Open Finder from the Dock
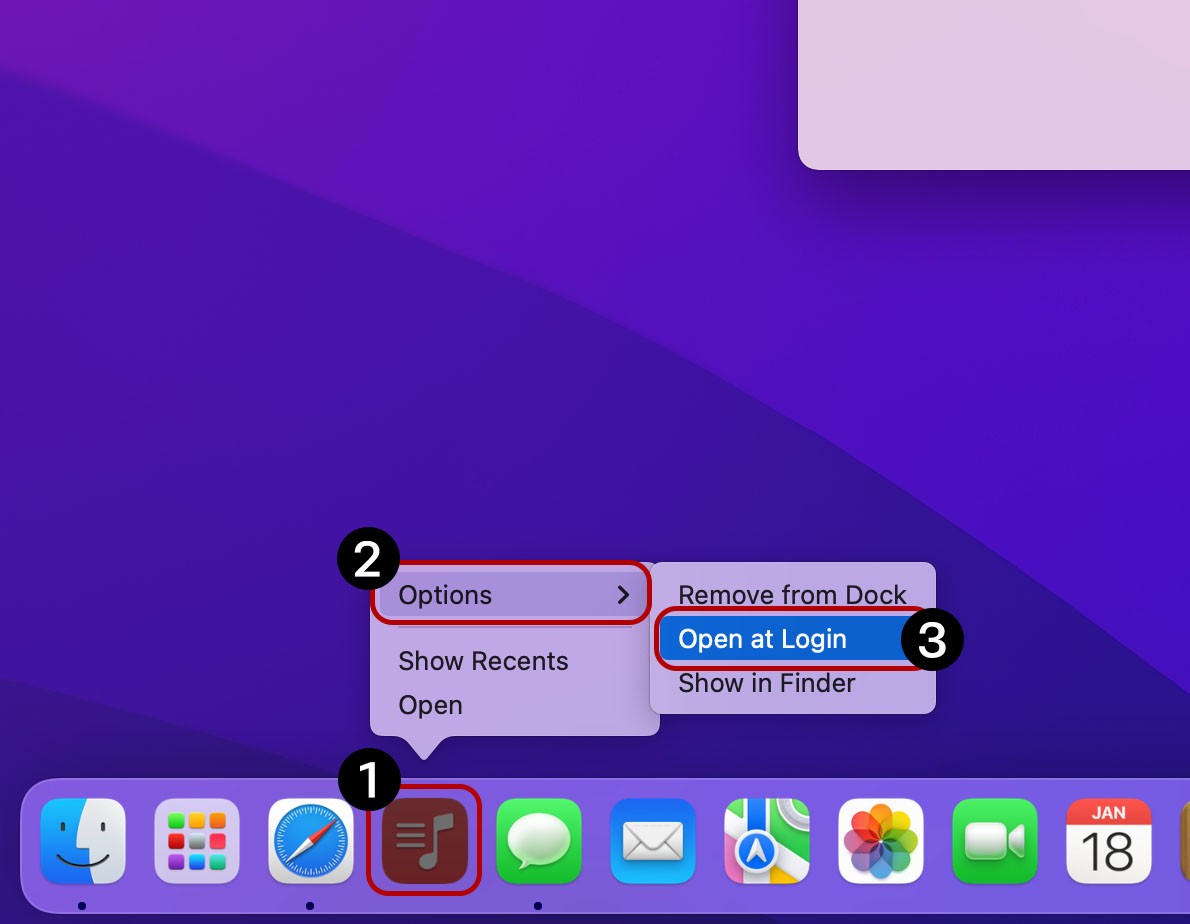1190x924 pixels. [83, 840]
